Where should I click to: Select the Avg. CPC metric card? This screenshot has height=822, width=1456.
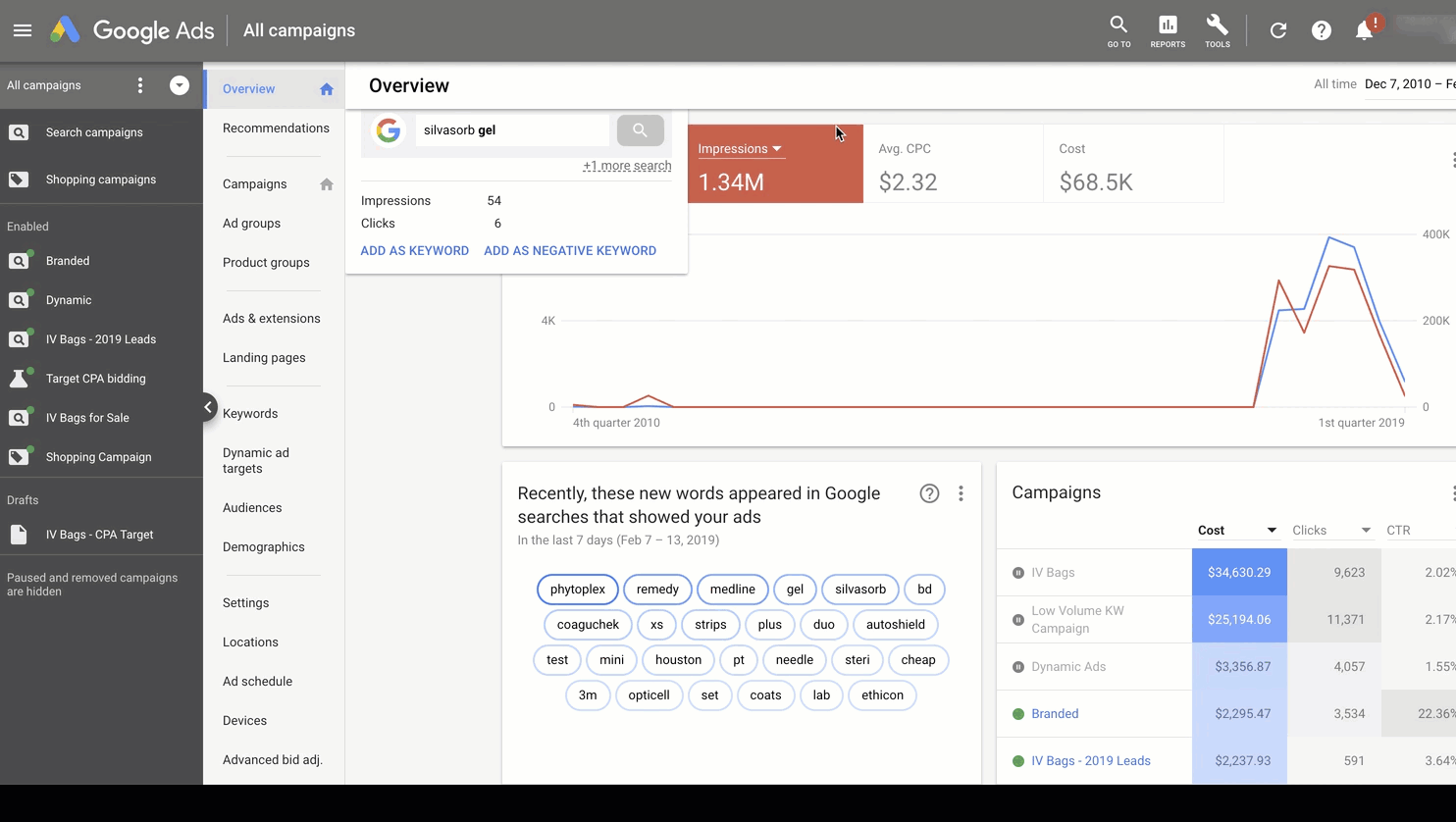953,164
